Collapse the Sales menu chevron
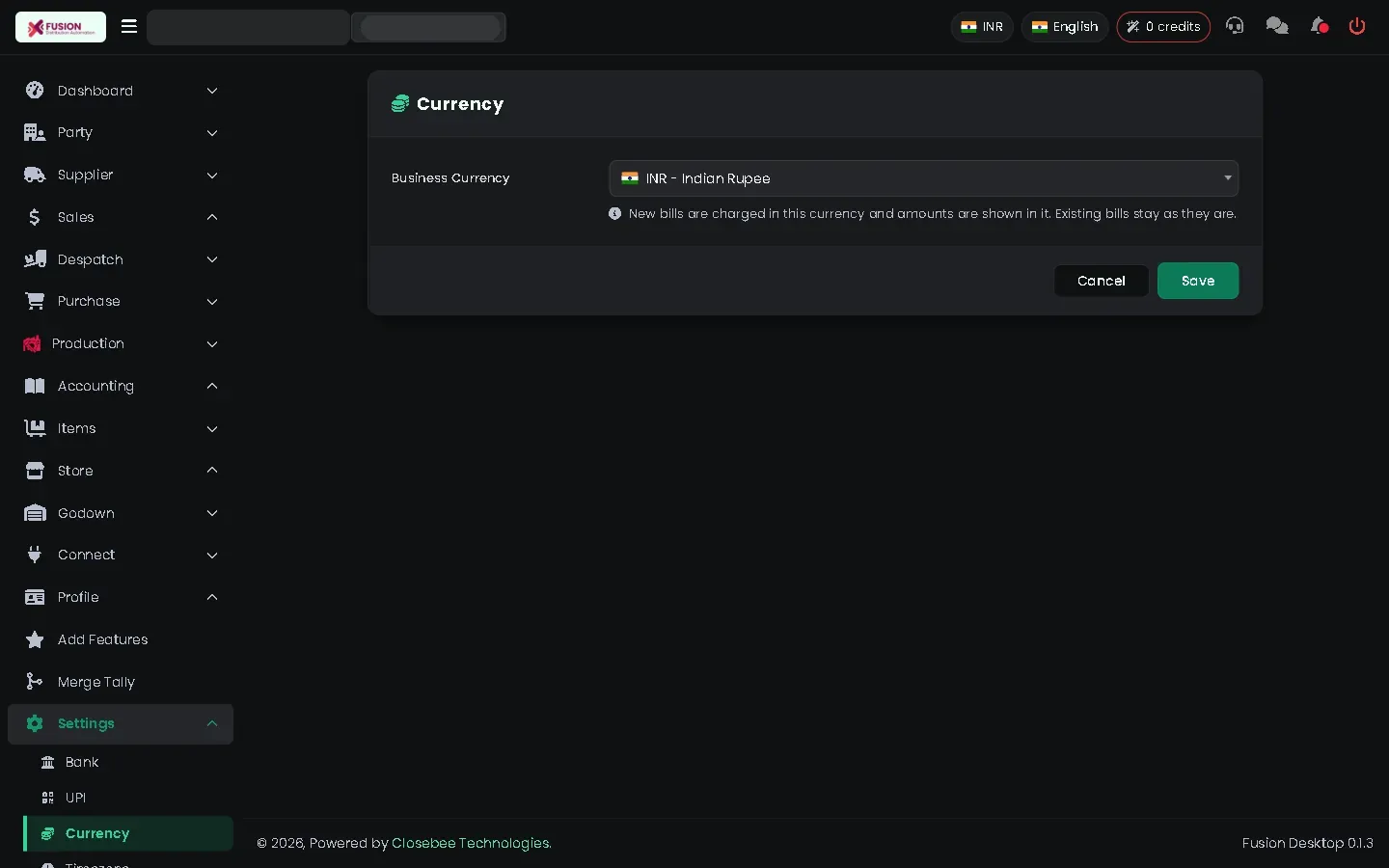This screenshot has height=868, width=1389. (212, 217)
